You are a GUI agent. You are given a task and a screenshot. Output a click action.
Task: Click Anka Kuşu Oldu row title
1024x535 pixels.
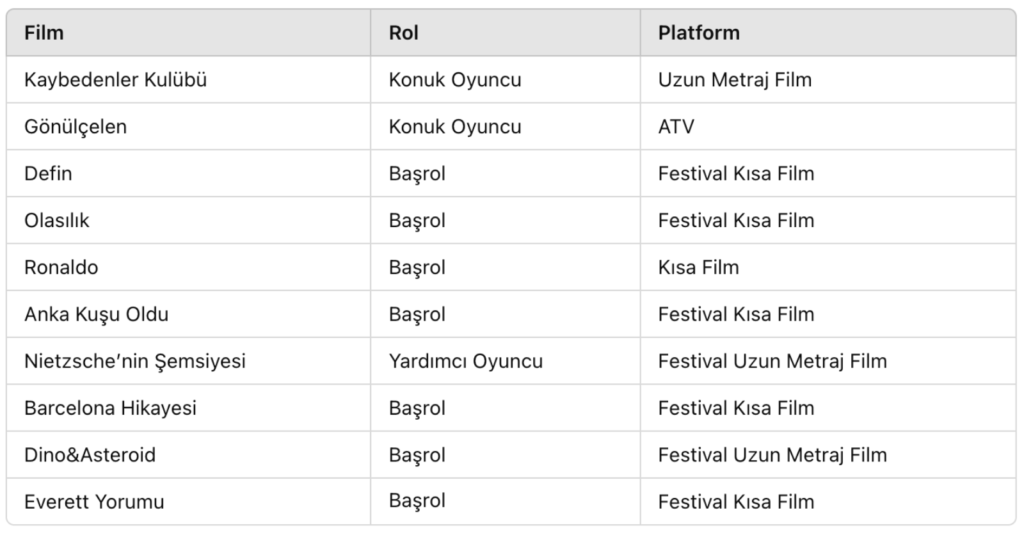(x=96, y=315)
